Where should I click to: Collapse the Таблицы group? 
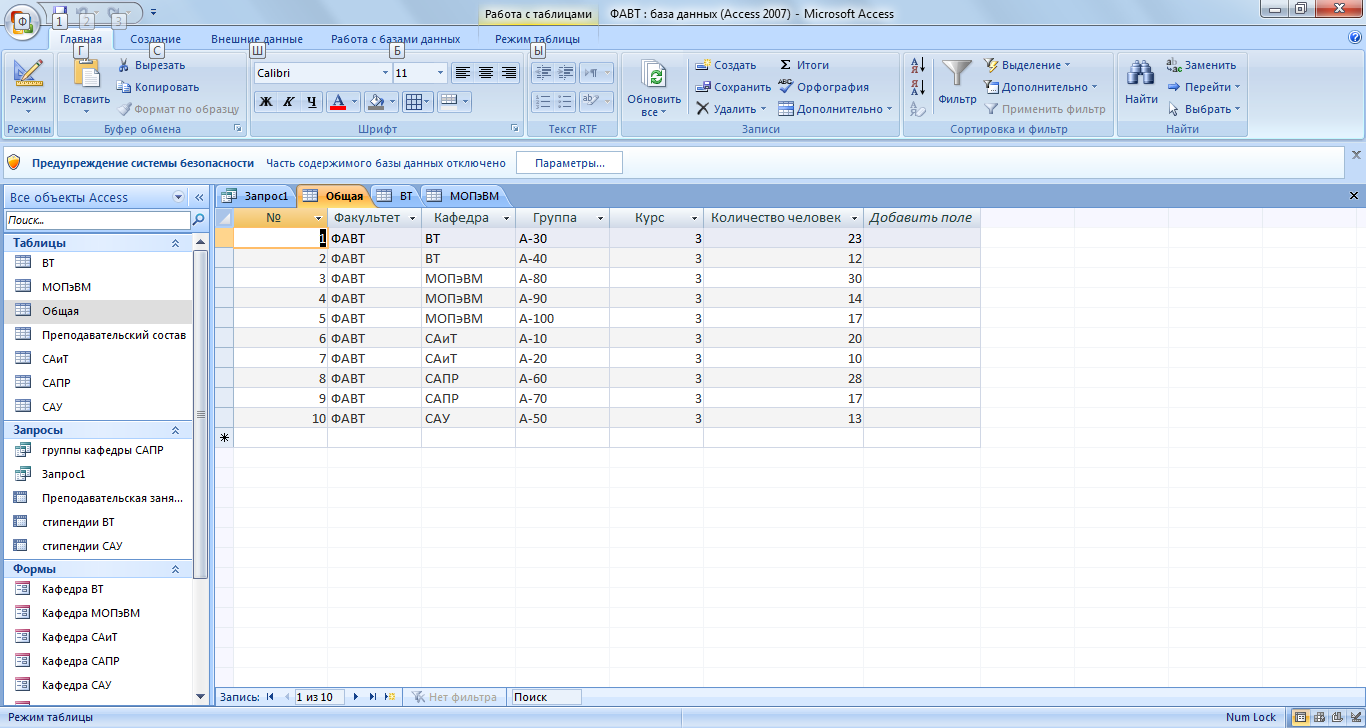pyautogui.click(x=176, y=243)
